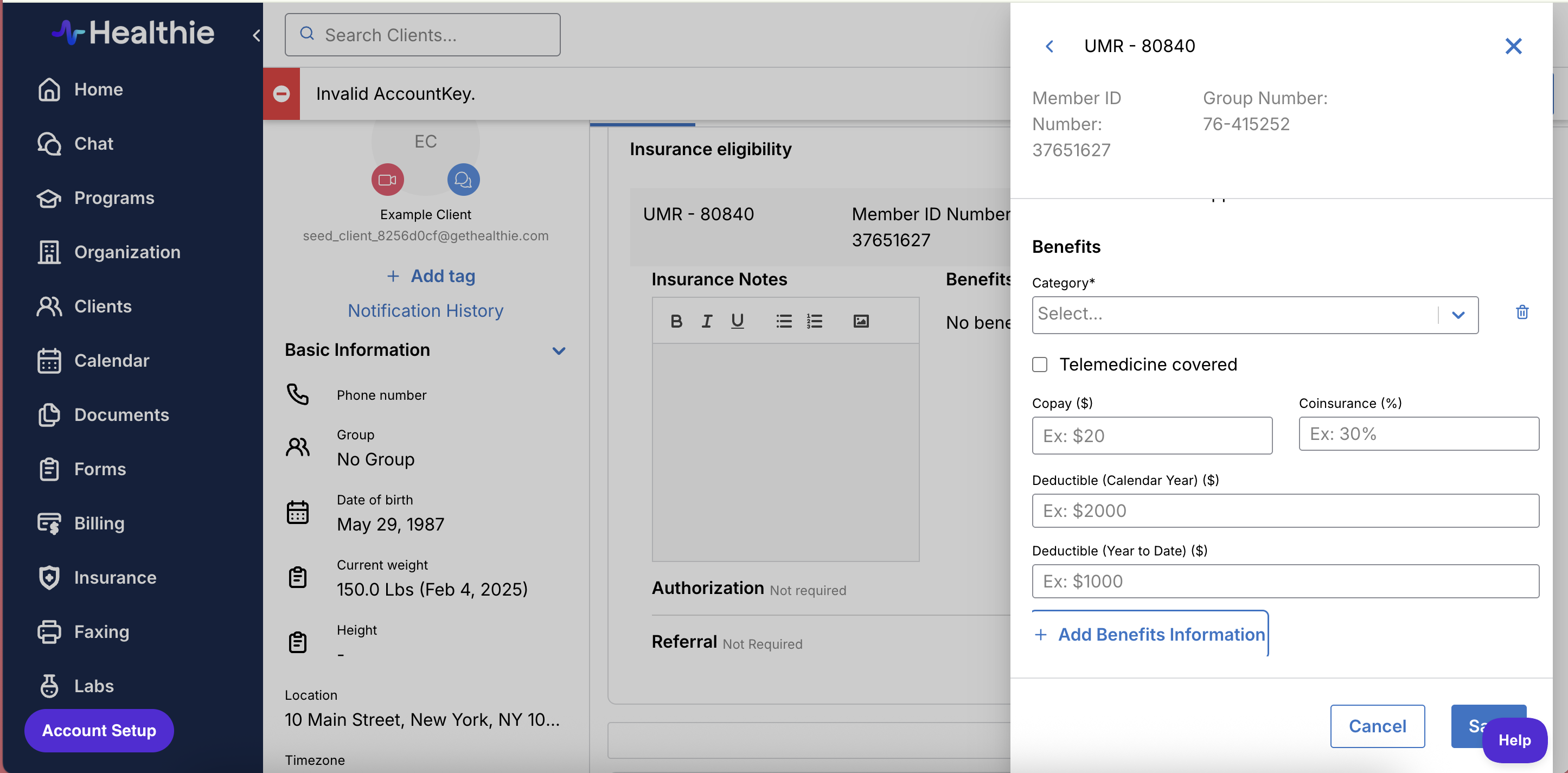Screen dimensions: 1568x773
Task: Enable Telemedicine covered checkbox
Action: 1040,365
